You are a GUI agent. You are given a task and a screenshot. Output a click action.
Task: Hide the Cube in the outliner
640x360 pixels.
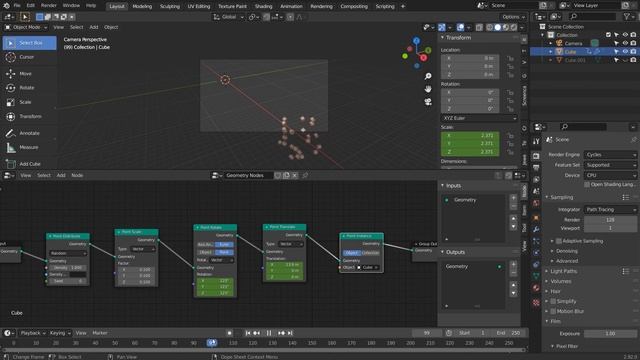(x=625, y=52)
